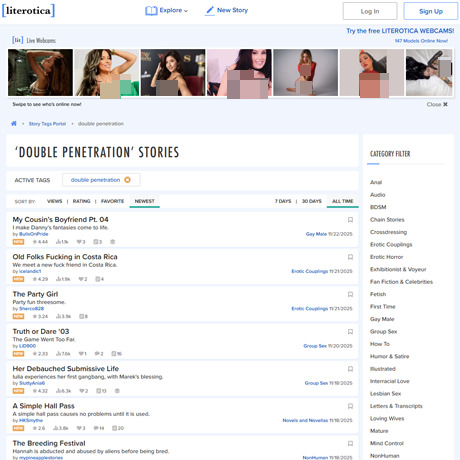Filter by How To category
This screenshot has height=460, width=460.
click(380, 344)
